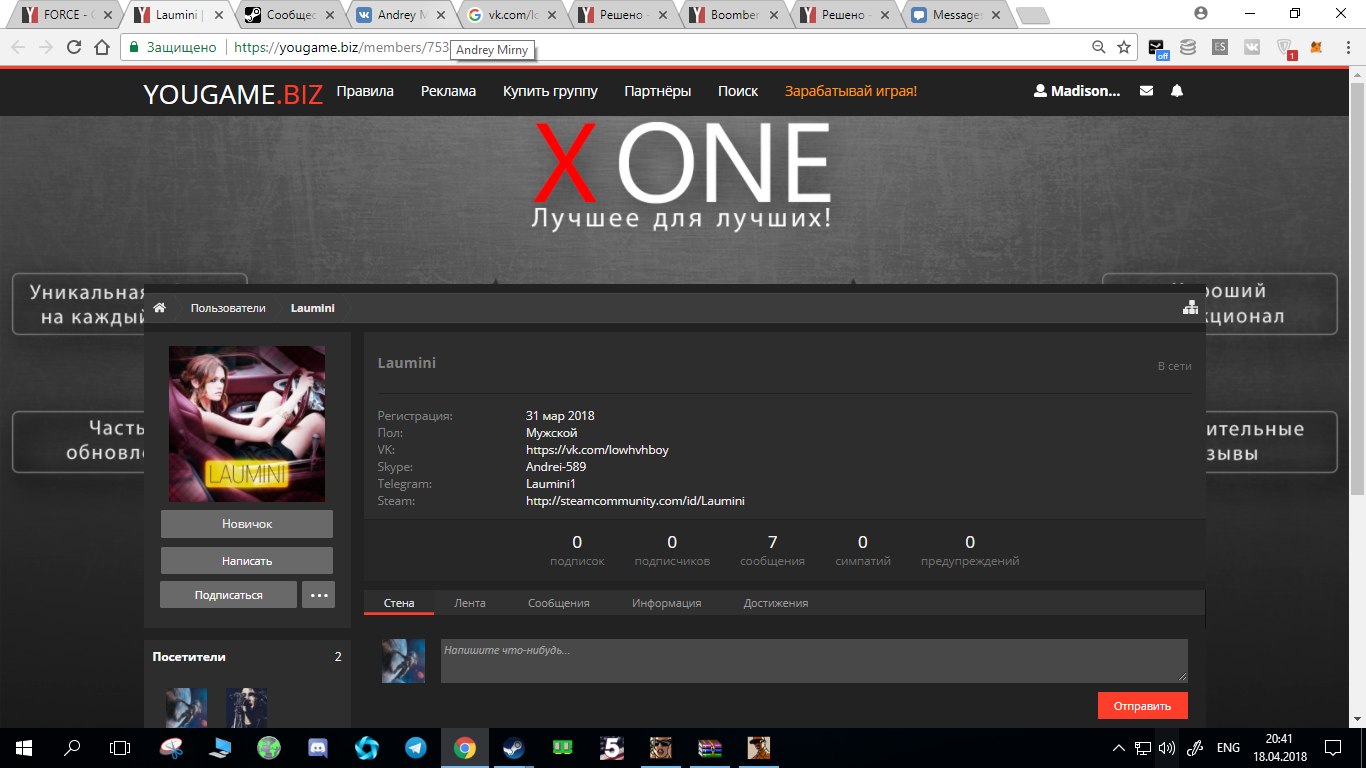Show hidden system tray icons

click(x=1119, y=748)
